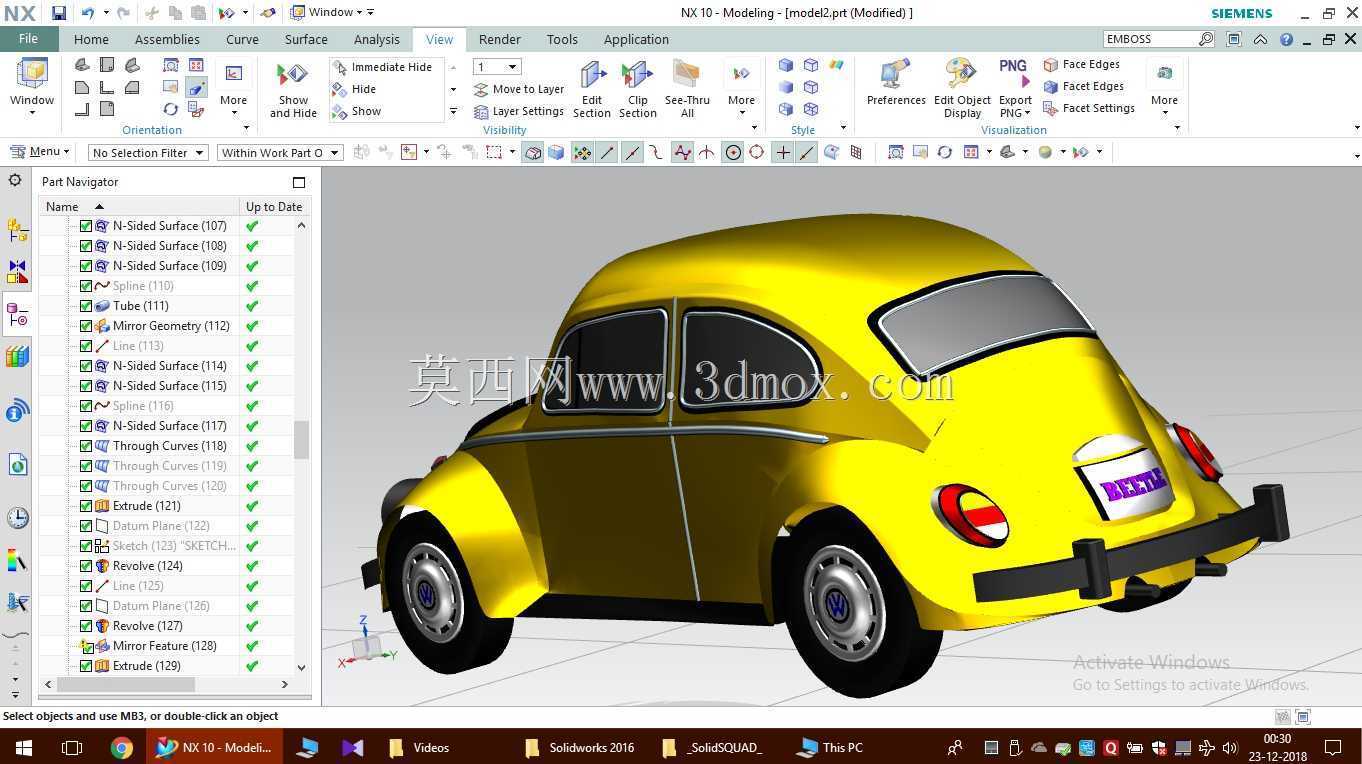Click the Fit view icon in Orientation group
Viewport: 1362px width, 764px height.
(171, 65)
